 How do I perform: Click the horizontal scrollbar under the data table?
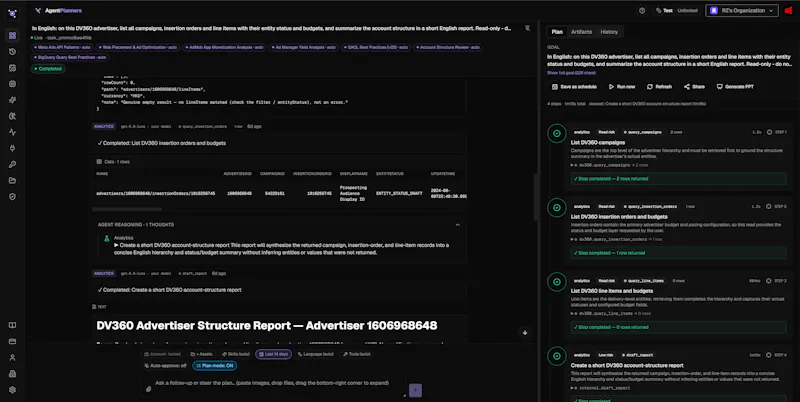[127, 209]
